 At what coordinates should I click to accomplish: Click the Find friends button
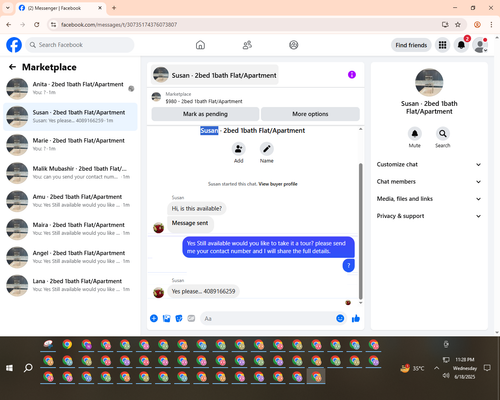coord(411,45)
